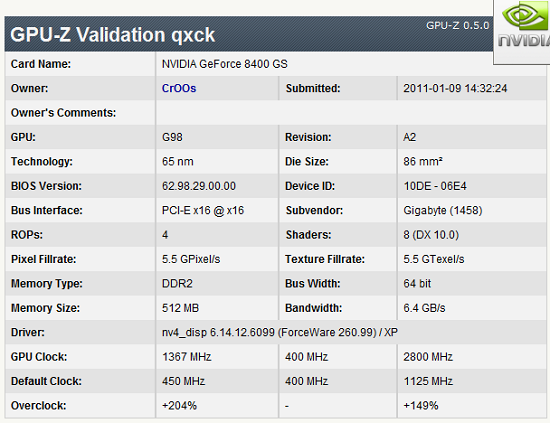Click the BIOS version 62.98.29.00.00
The image size is (550, 423).
point(199,186)
